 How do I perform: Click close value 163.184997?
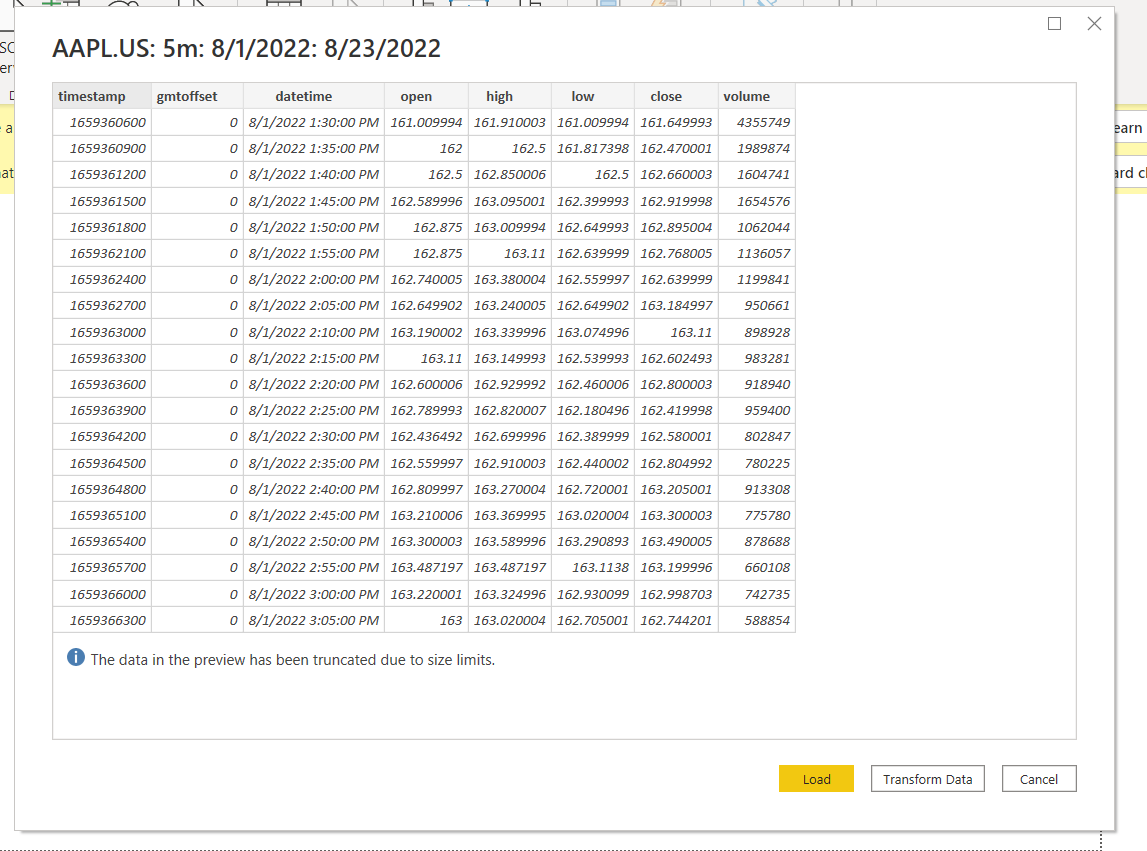pos(677,306)
